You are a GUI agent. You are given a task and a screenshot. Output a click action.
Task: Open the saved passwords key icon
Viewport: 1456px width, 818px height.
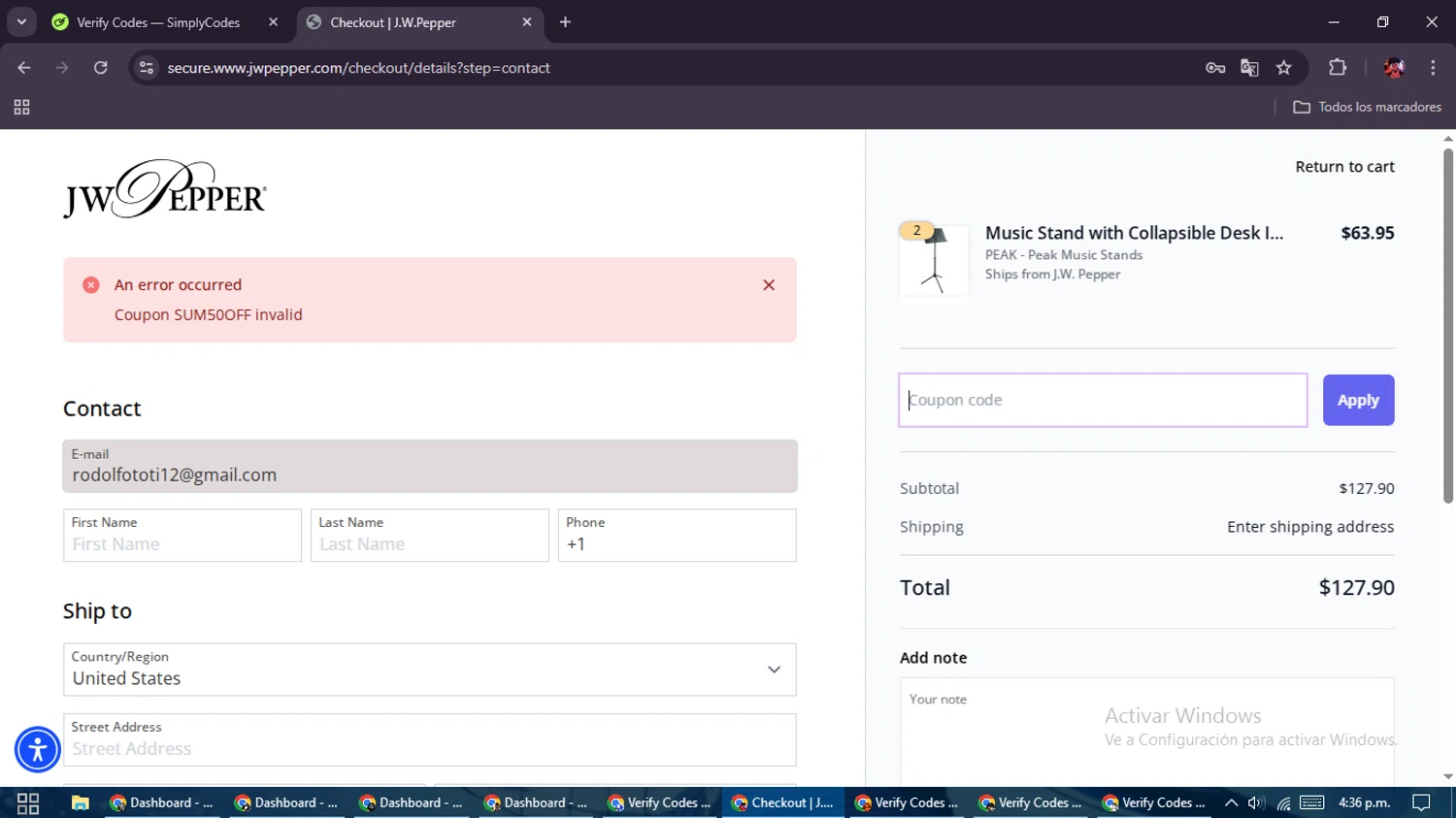point(1215,68)
